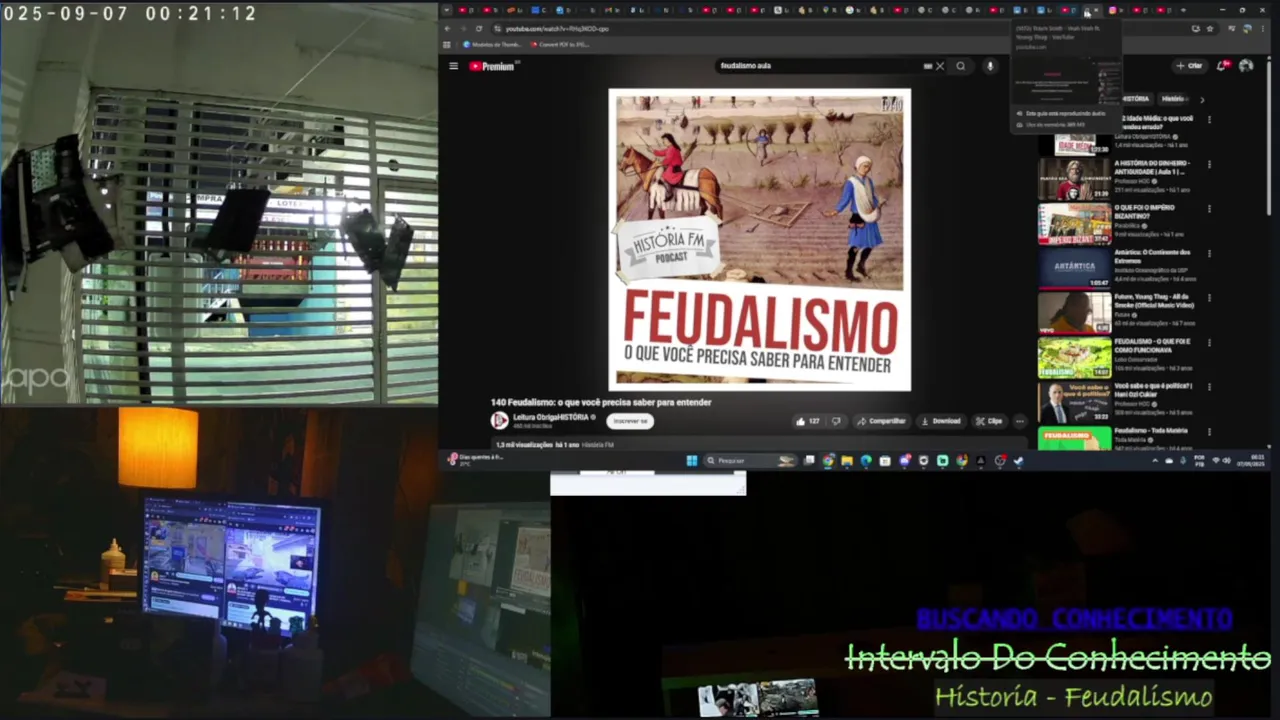Go back with the browser back arrow

pyautogui.click(x=448, y=29)
